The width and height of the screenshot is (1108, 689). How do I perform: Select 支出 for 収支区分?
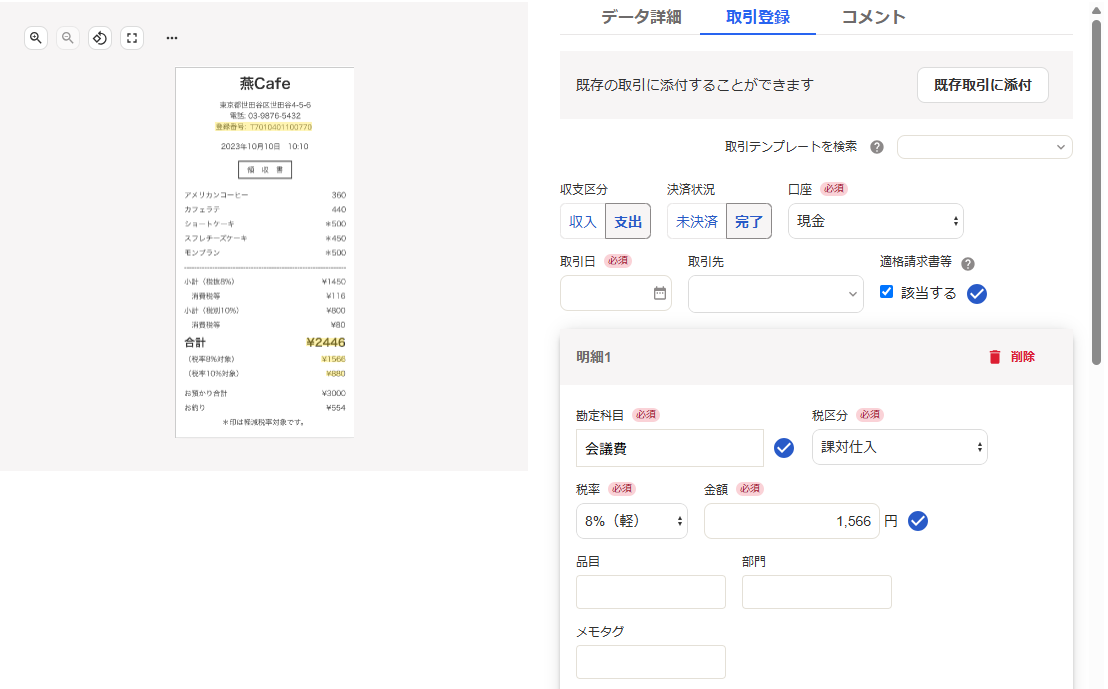coord(627,221)
